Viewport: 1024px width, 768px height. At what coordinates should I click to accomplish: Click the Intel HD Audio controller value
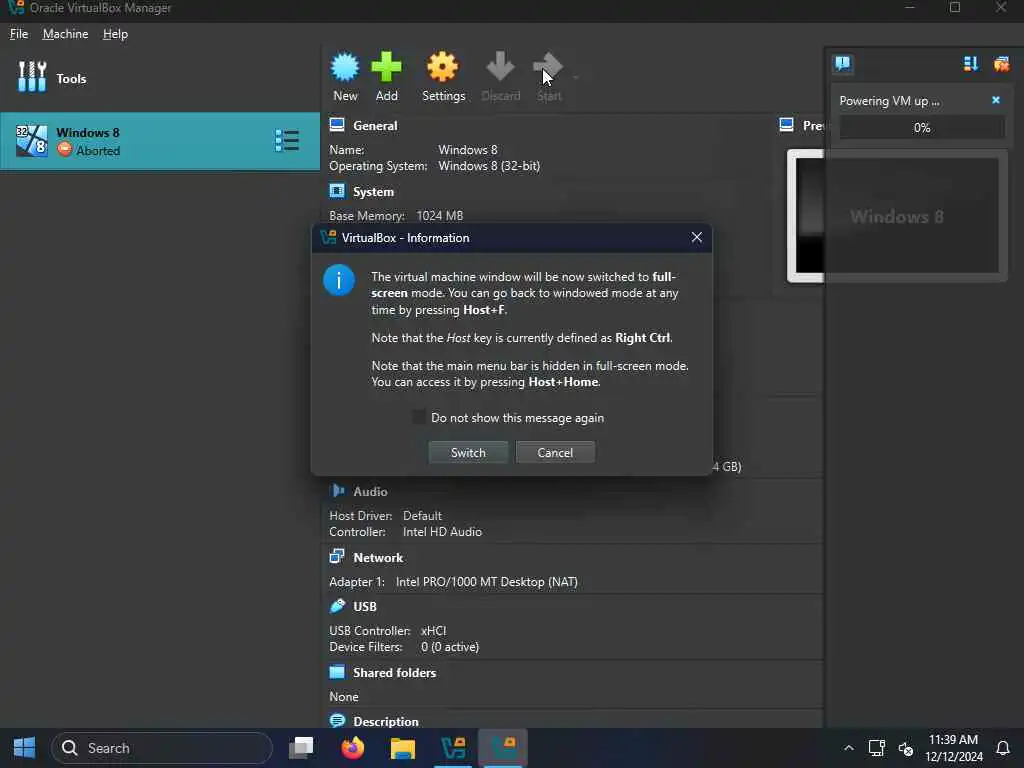(442, 532)
